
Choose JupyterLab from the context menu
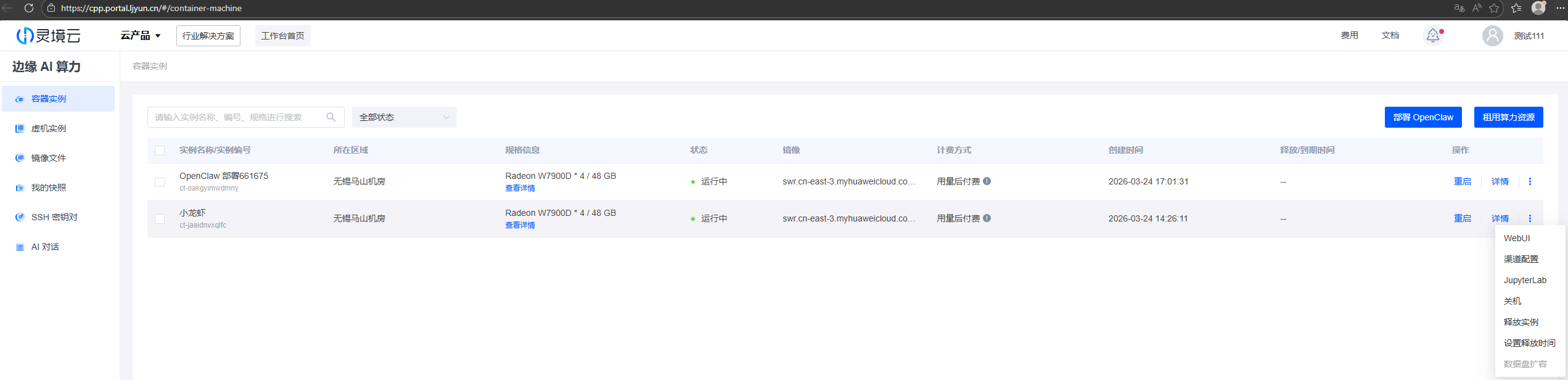pyautogui.click(x=1524, y=280)
